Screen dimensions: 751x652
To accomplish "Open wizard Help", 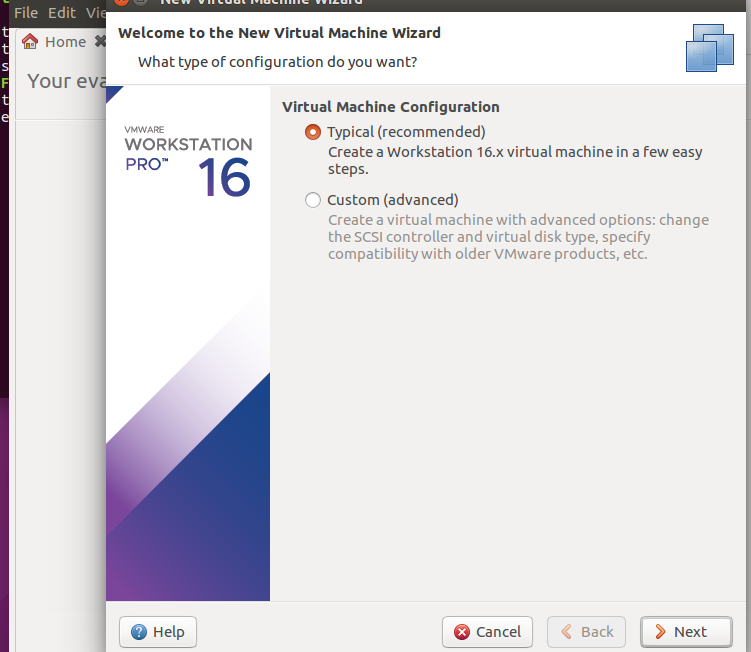I will (x=158, y=632).
